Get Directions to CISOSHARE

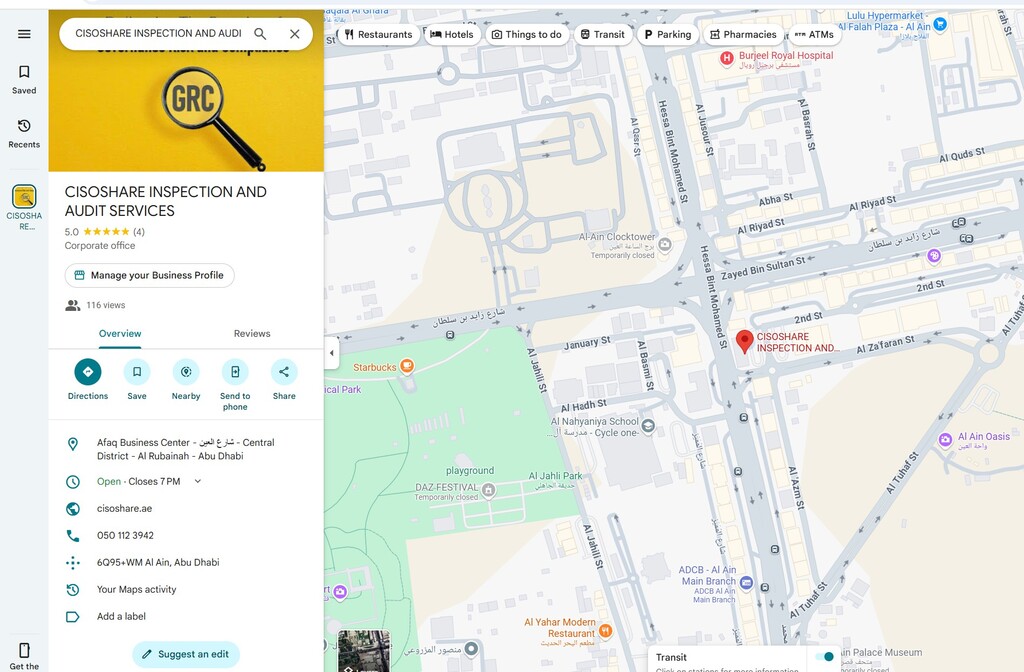[88, 372]
